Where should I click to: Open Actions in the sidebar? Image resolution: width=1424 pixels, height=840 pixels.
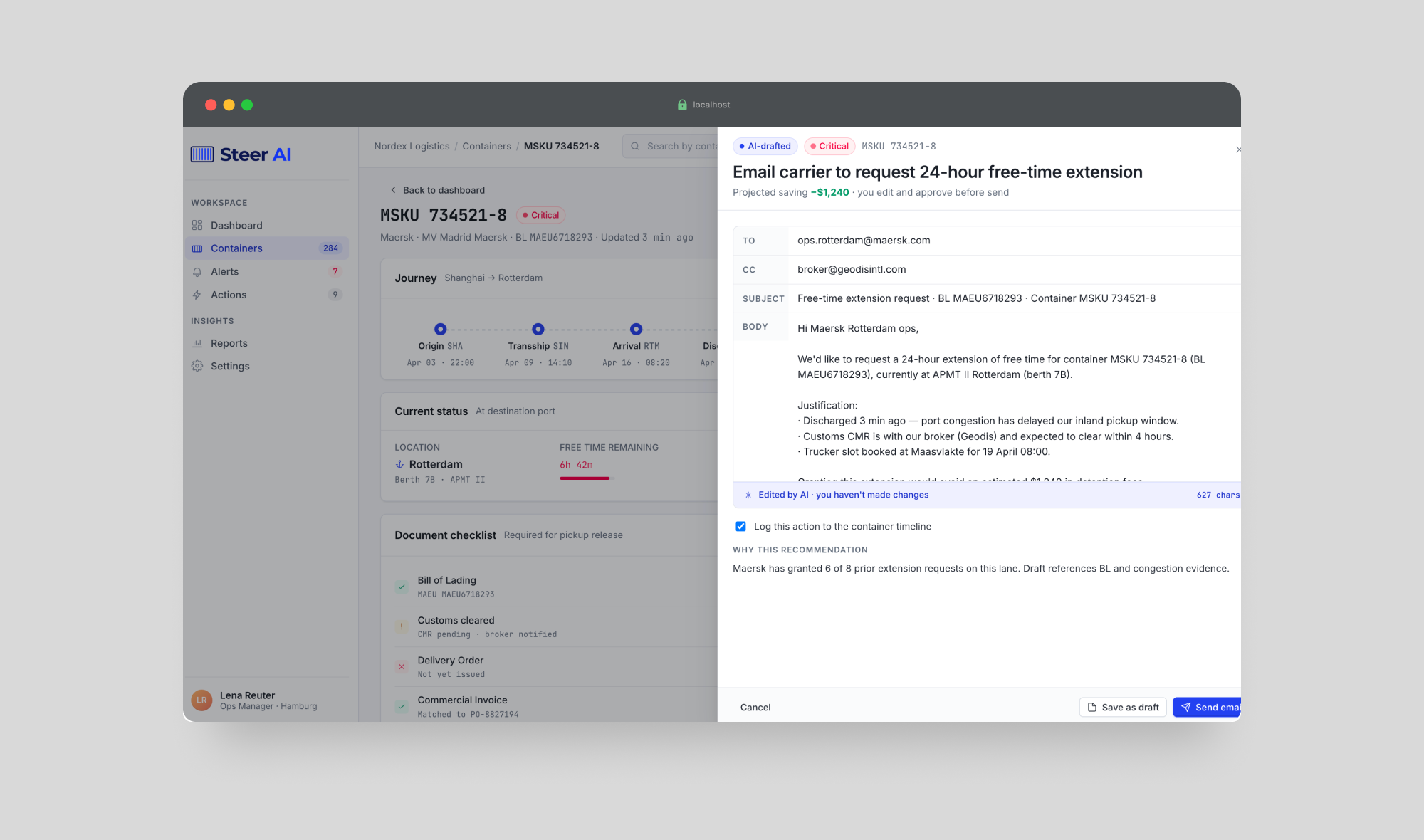point(266,295)
